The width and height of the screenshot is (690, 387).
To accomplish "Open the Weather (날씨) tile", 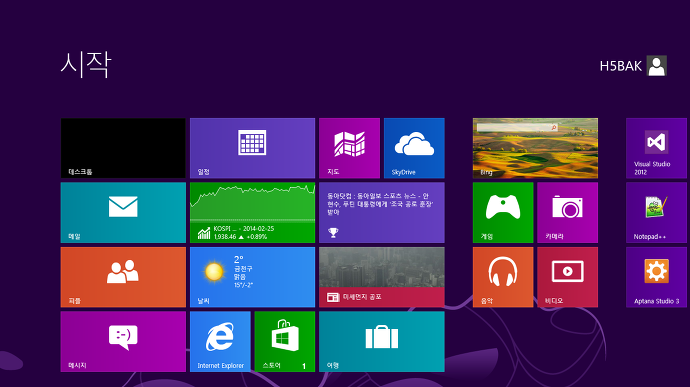I will click(252, 277).
